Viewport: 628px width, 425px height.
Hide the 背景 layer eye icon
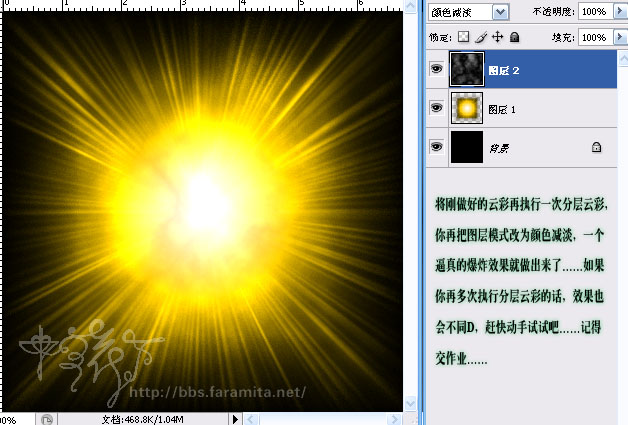pyautogui.click(x=437, y=146)
